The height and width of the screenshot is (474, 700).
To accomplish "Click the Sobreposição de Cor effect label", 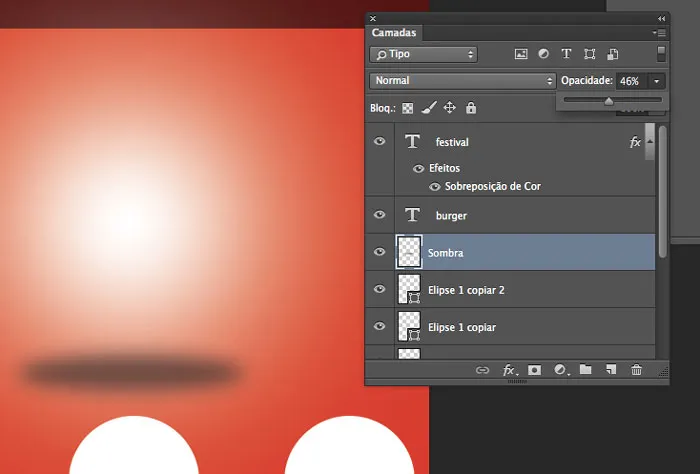I will (492, 187).
